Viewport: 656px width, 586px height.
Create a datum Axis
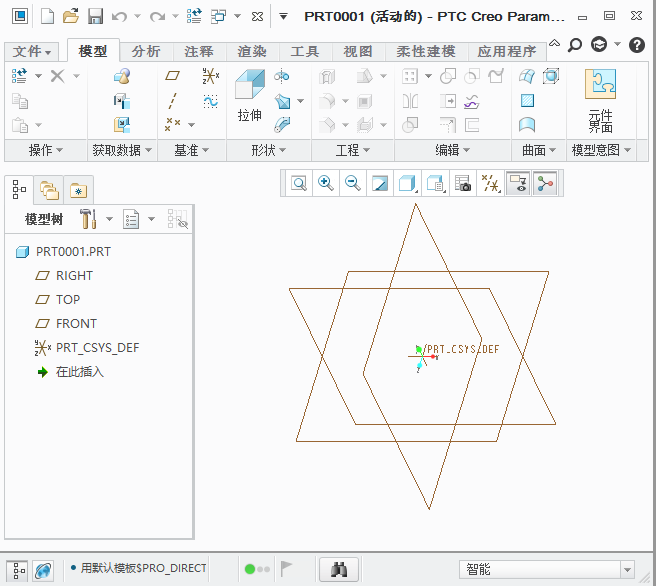pos(172,101)
